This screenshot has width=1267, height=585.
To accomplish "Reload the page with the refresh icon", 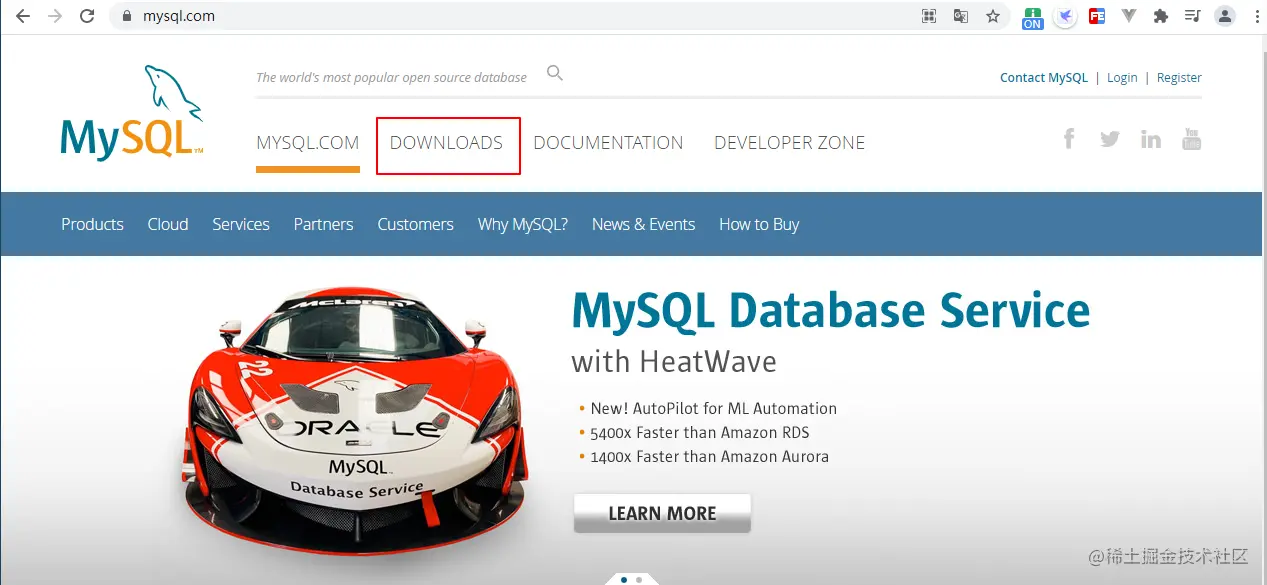I will [x=87, y=16].
